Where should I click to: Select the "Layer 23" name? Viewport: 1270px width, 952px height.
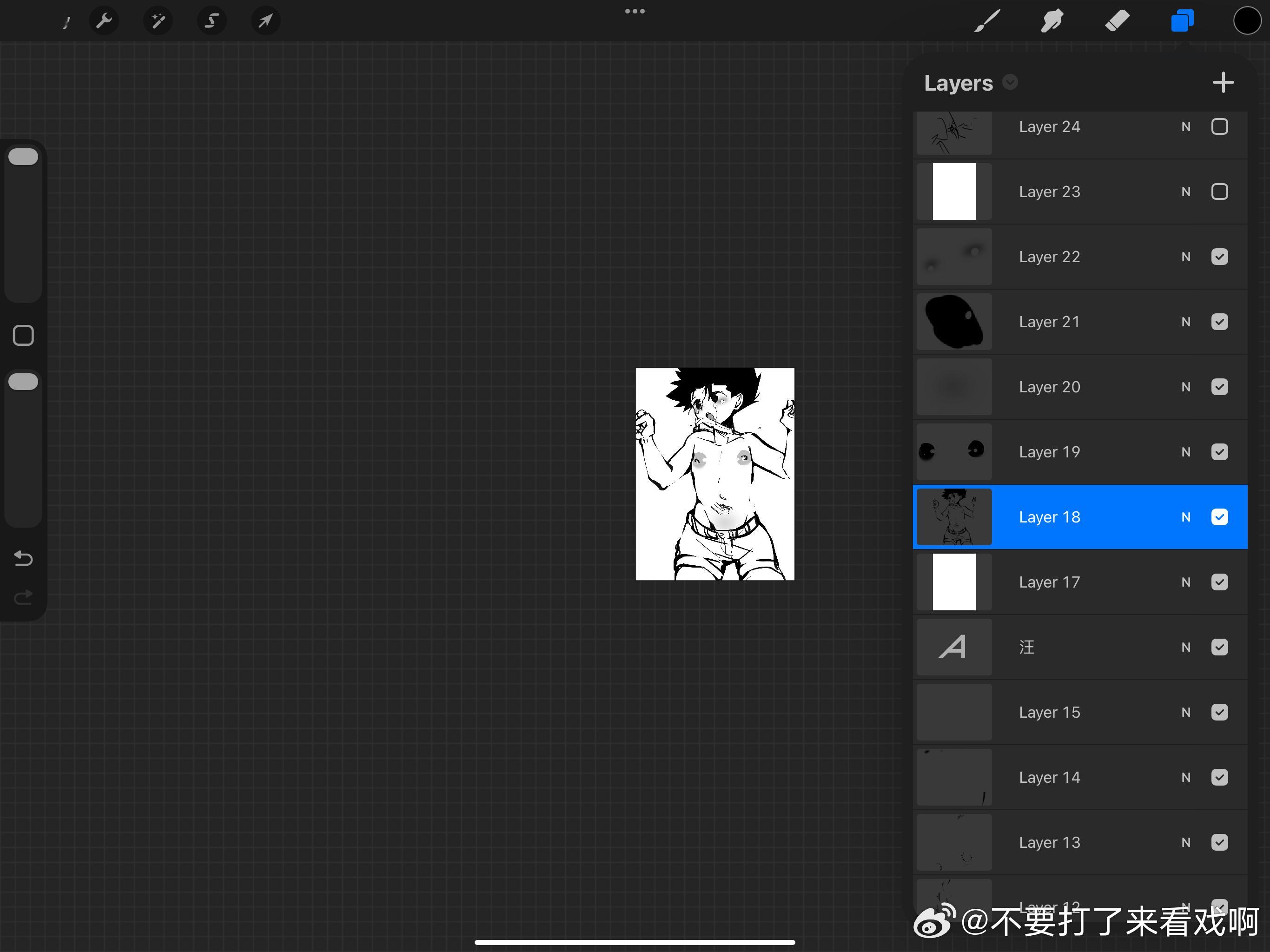tap(1050, 191)
